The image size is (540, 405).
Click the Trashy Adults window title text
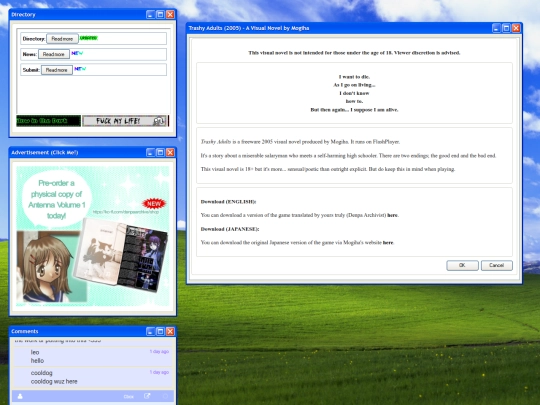249,28
